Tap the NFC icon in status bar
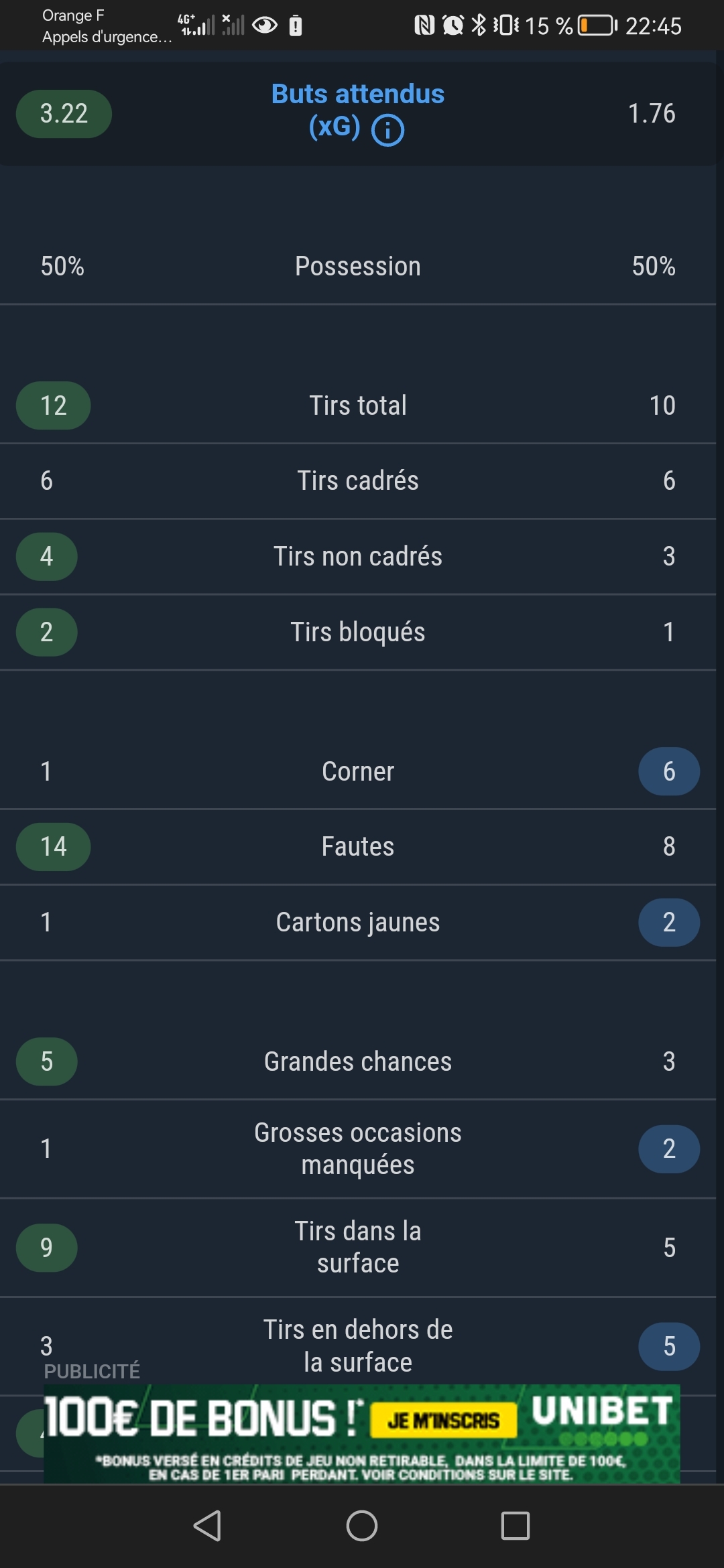The width and height of the screenshot is (724, 1568). (x=424, y=25)
